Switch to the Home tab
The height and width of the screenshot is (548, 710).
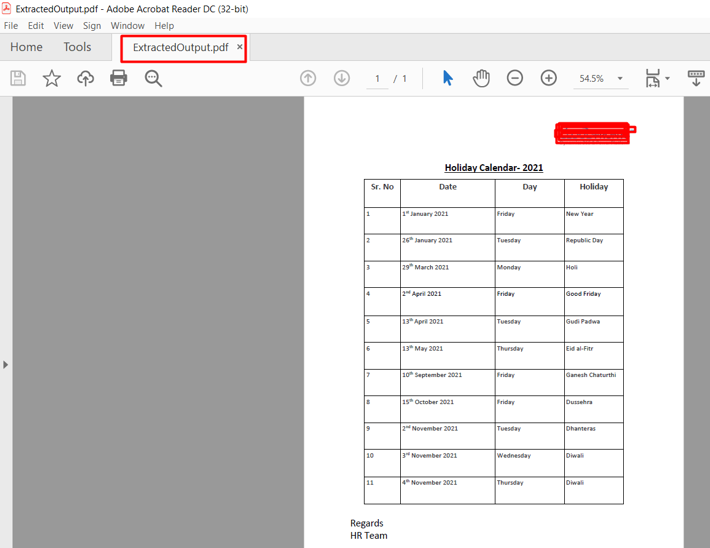(x=26, y=47)
